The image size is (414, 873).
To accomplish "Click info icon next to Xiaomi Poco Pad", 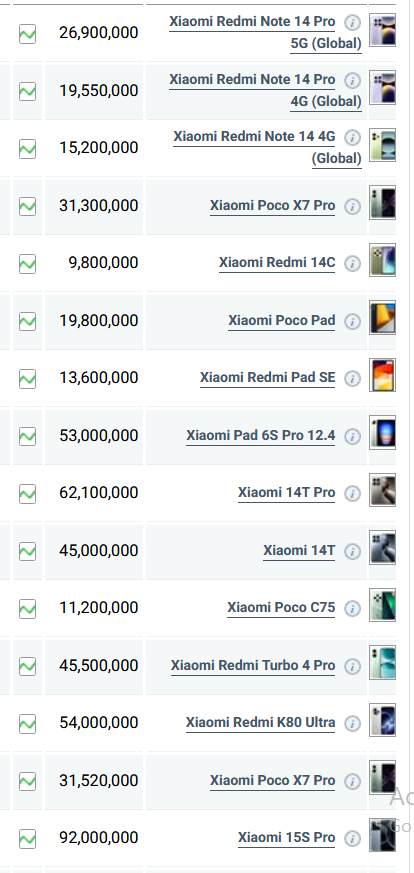I will 352,321.
